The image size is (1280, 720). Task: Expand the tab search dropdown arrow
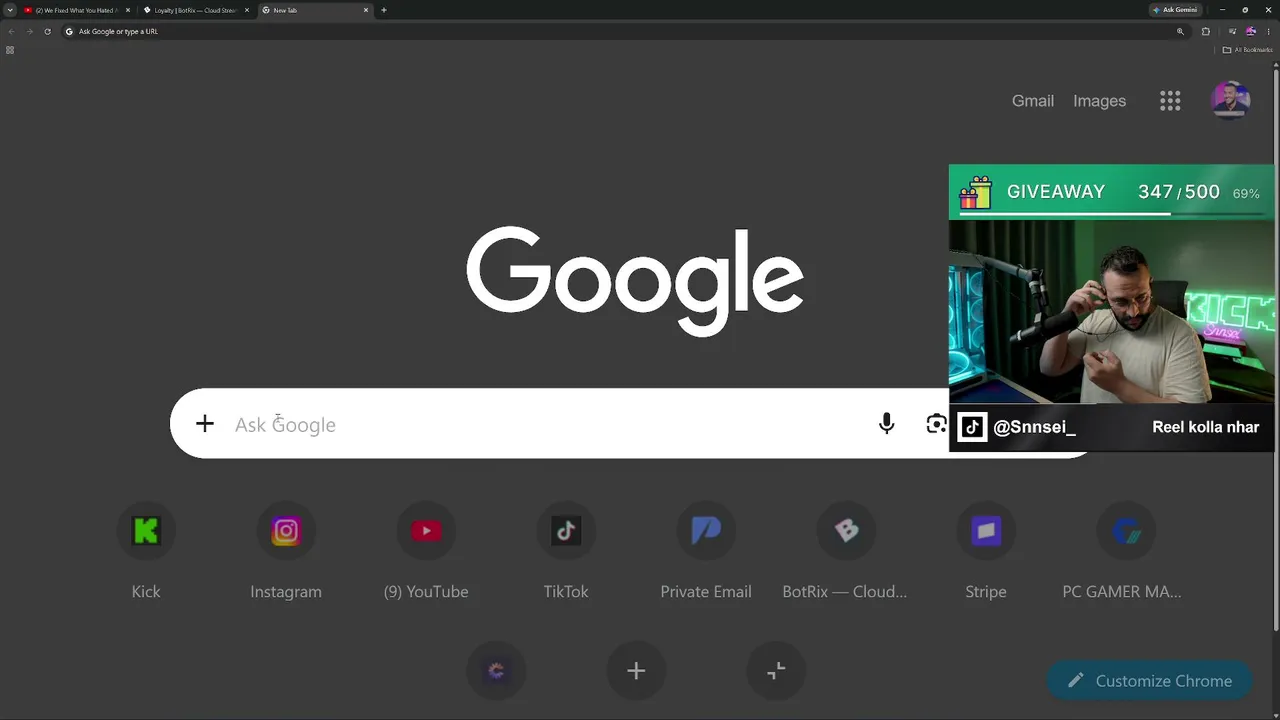[x=10, y=10]
